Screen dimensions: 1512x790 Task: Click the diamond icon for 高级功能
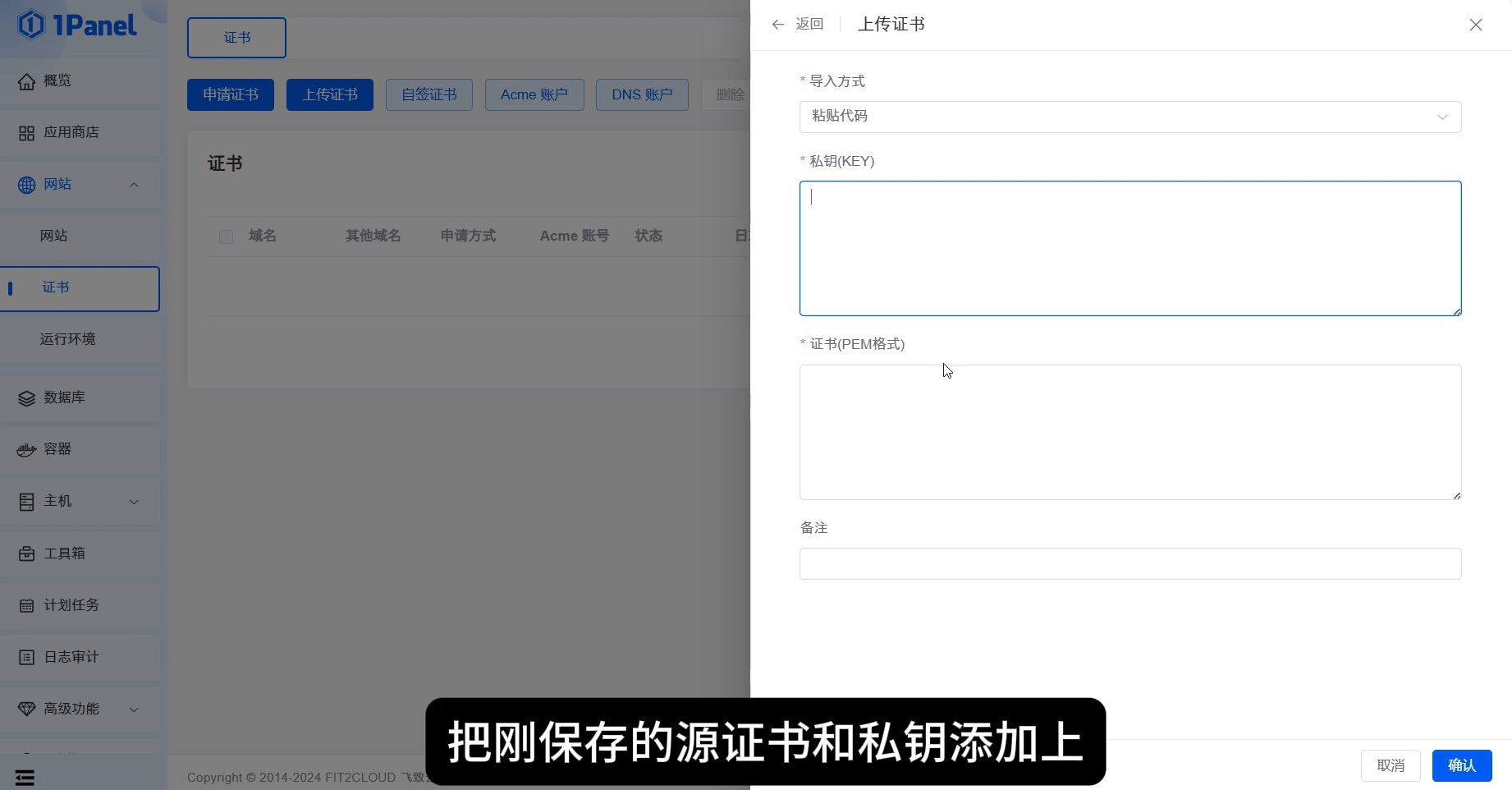(27, 710)
